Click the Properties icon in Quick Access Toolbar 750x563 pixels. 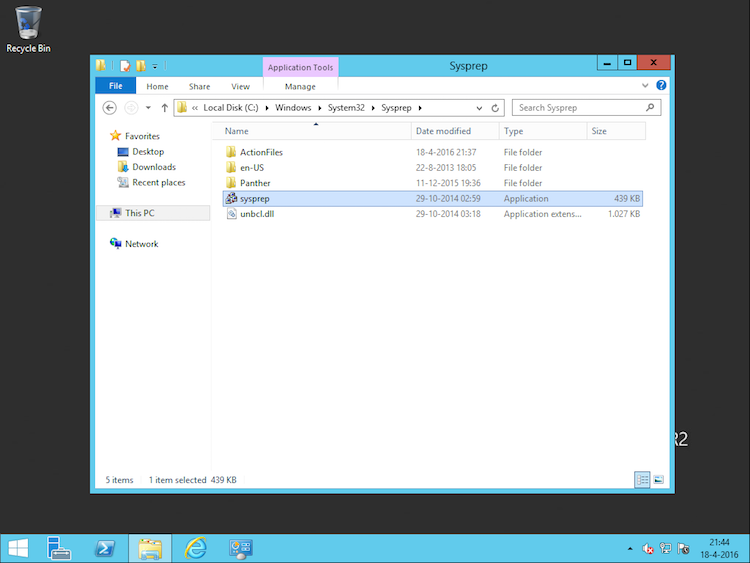coord(125,66)
